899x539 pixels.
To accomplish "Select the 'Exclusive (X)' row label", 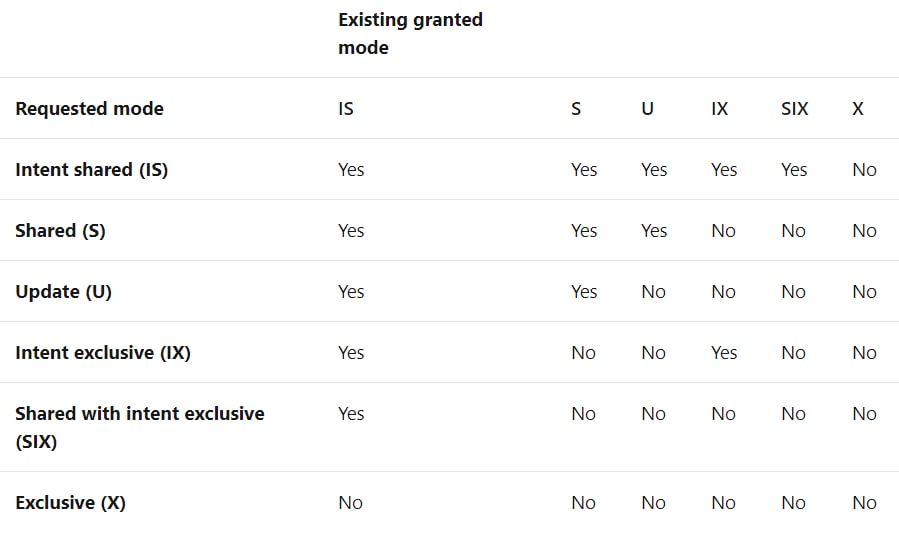I will [70, 502].
